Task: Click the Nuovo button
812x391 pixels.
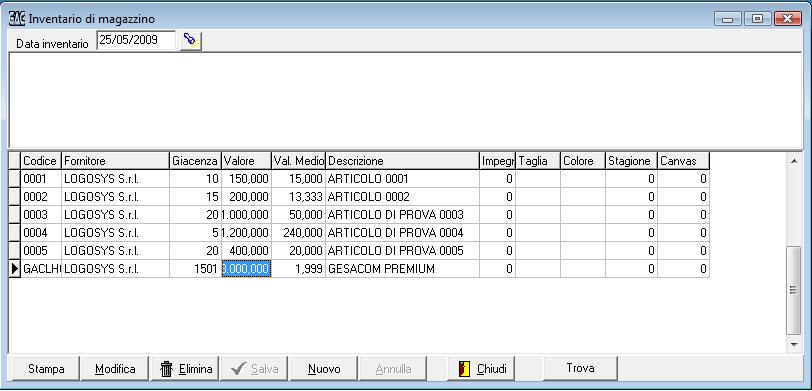Action: click(324, 369)
